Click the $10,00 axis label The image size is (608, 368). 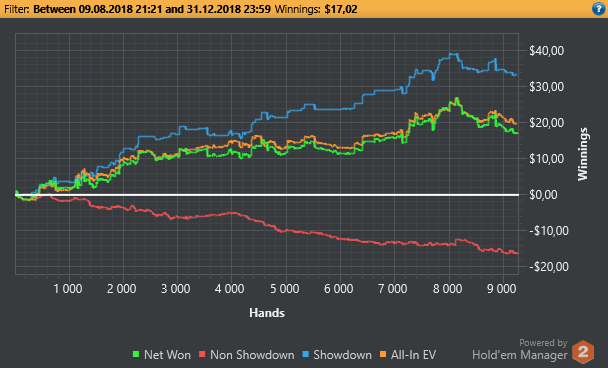tap(546, 159)
